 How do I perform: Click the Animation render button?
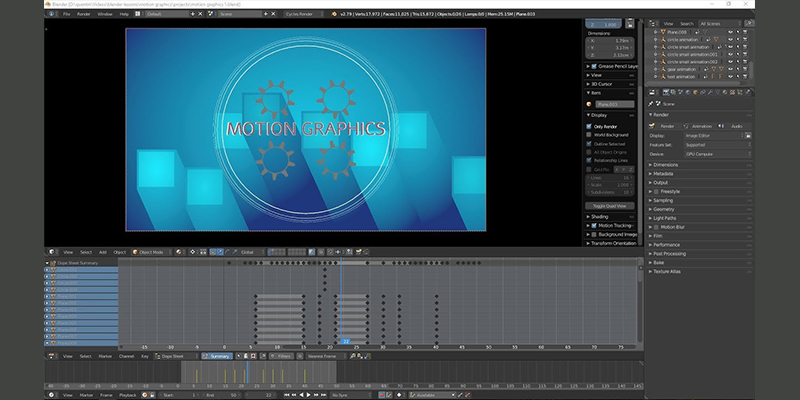[698, 126]
